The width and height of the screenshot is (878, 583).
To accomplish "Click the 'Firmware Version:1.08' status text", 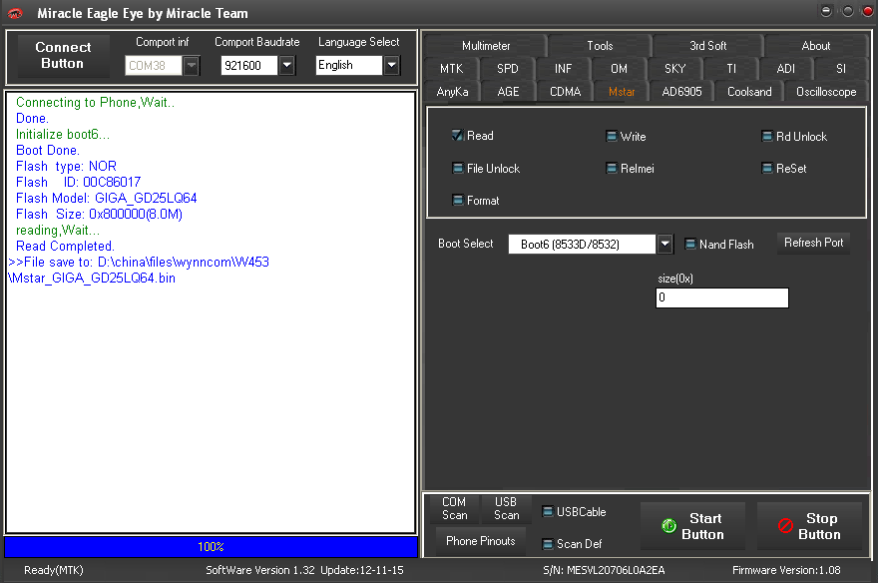I will pyautogui.click(x=786, y=570).
